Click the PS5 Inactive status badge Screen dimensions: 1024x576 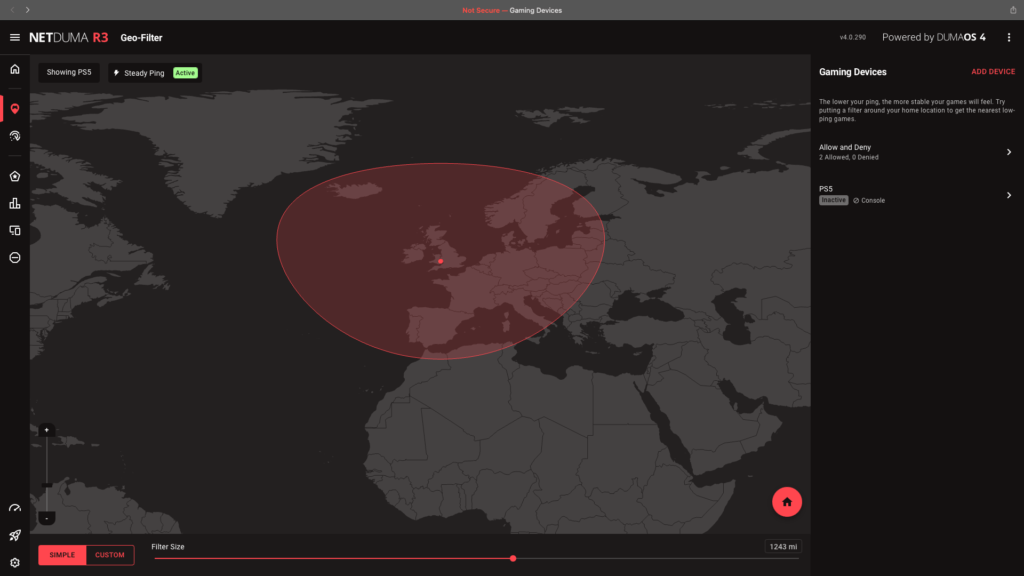pos(833,200)
